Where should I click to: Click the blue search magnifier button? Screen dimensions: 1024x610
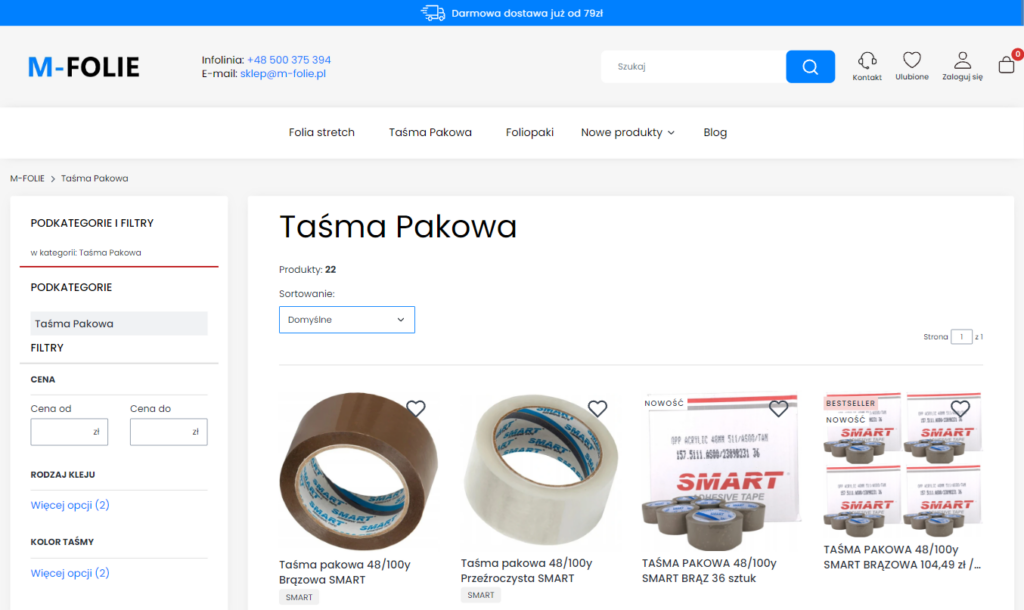click(x=810, y=67)
